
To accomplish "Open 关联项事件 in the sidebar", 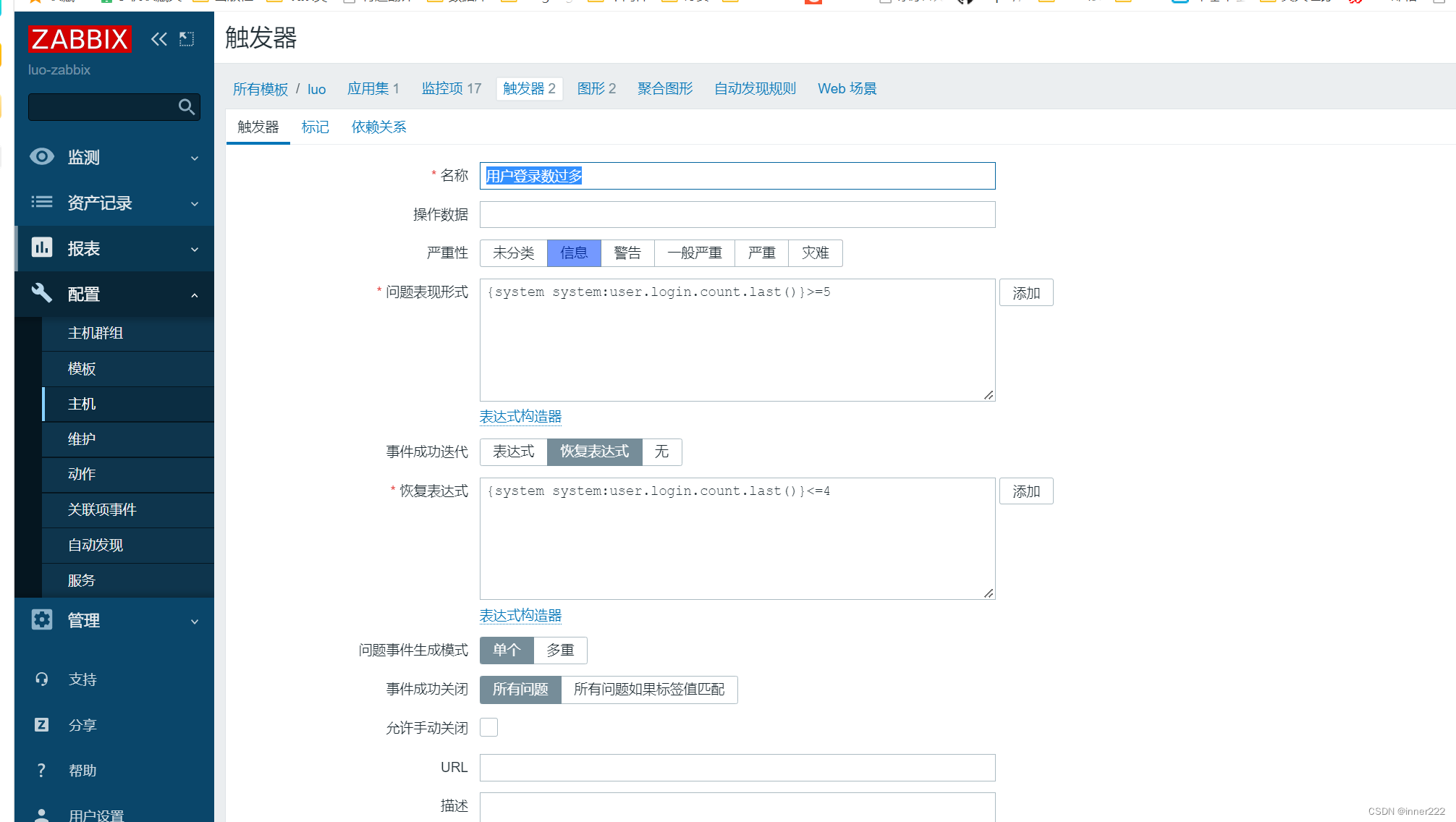I will pyautogui.click(x=128, y=509).
